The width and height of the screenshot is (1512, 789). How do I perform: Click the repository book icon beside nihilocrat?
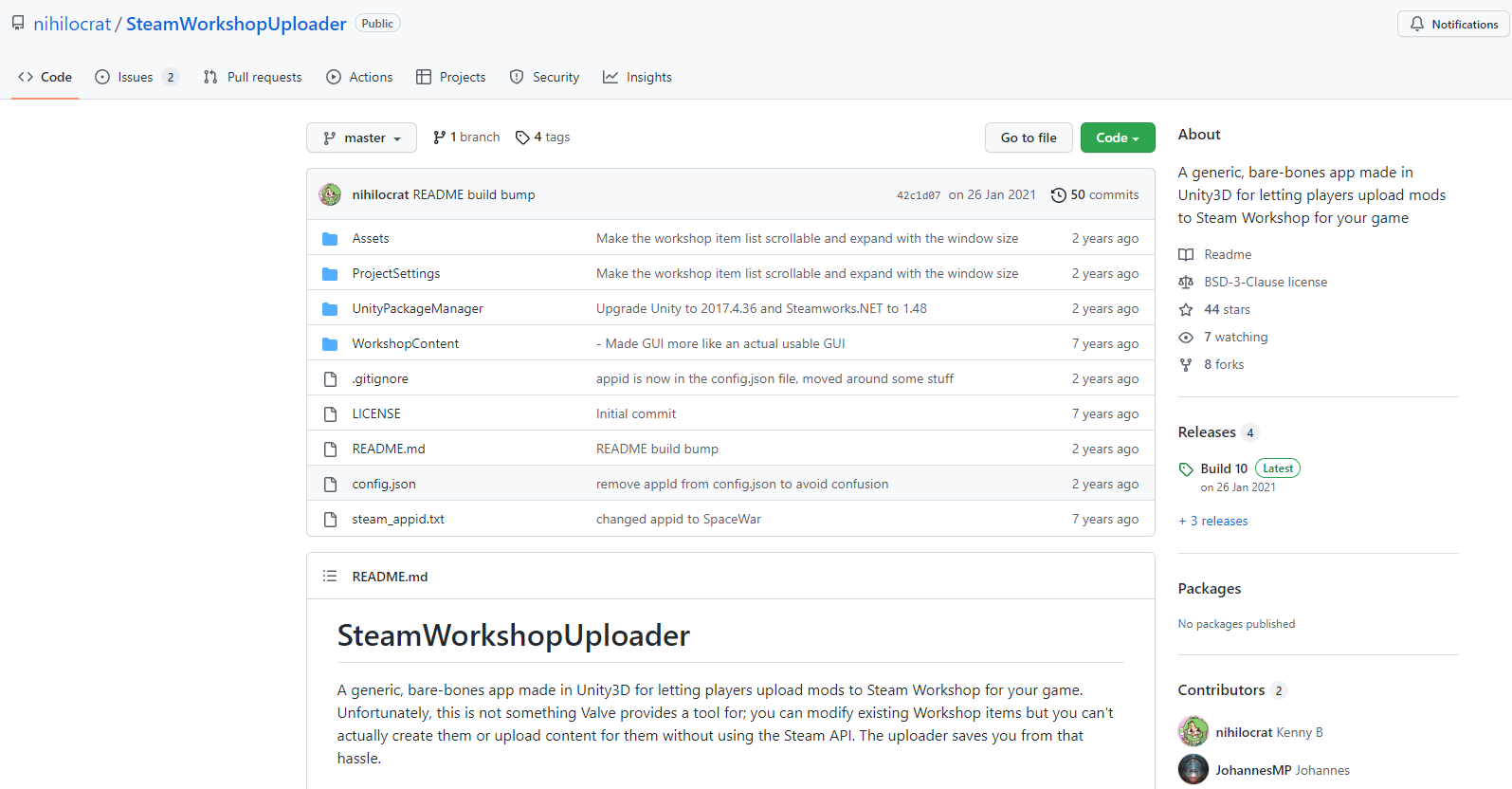point(18,23)
